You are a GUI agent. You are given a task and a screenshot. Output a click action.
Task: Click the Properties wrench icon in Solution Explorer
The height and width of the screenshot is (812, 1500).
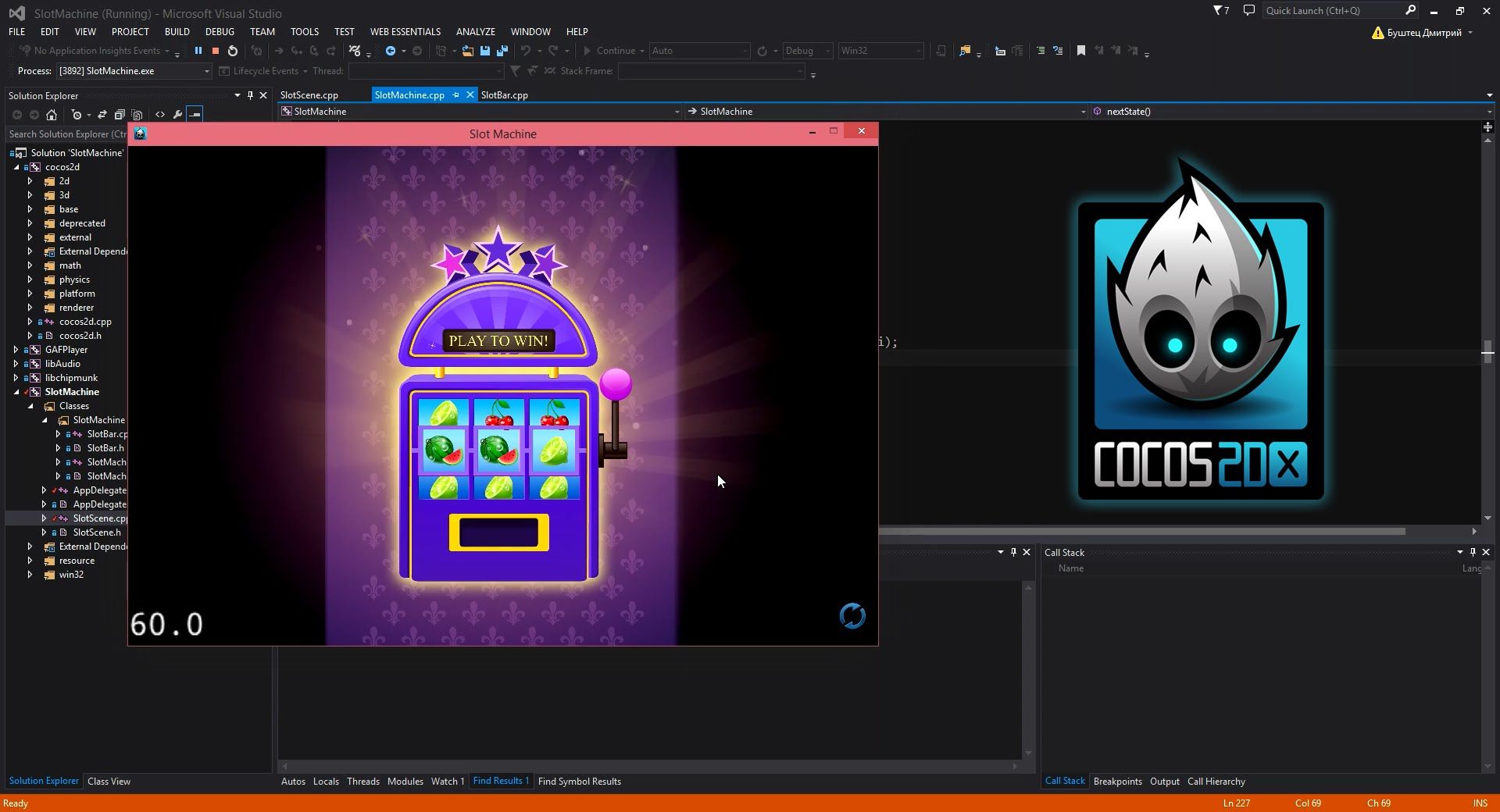[177, 115]
